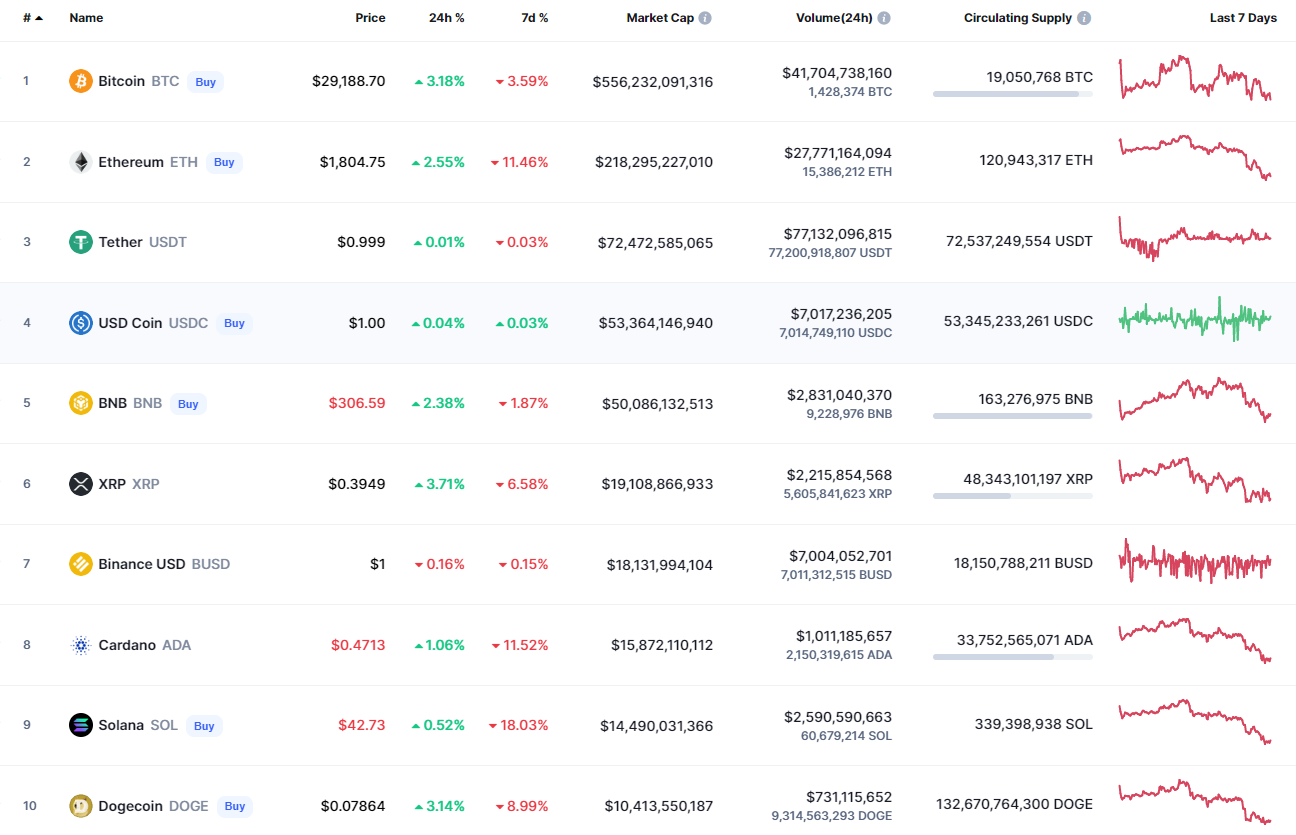Click Solana volume $2,590,590,663

pos(840,717)
